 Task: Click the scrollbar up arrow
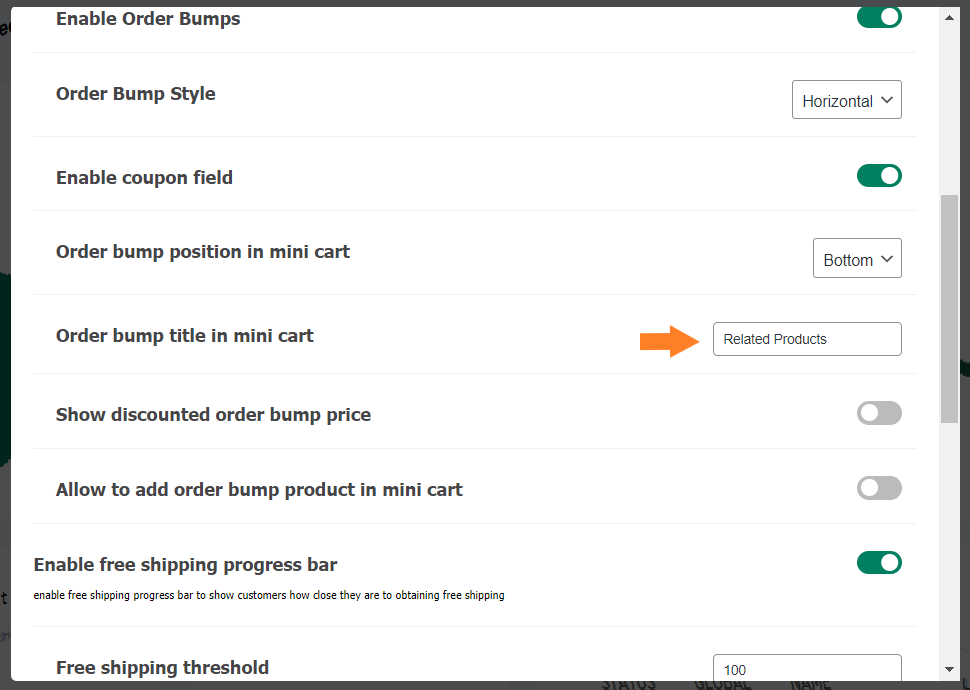[949, 18]
